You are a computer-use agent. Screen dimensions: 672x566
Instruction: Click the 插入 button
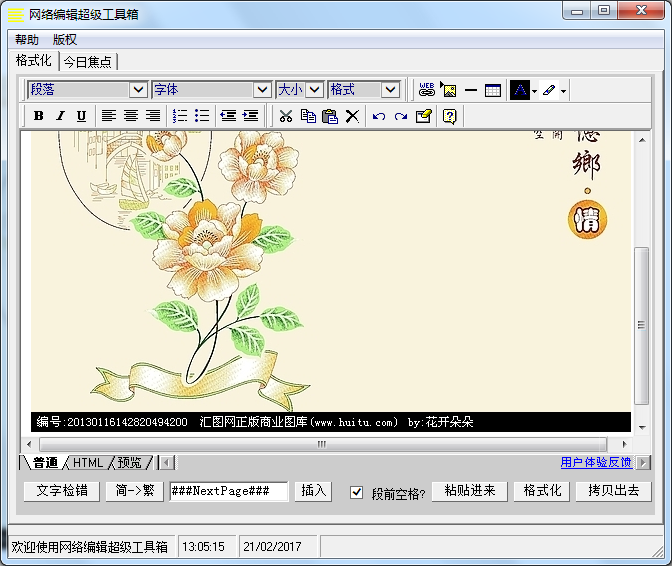313,491
